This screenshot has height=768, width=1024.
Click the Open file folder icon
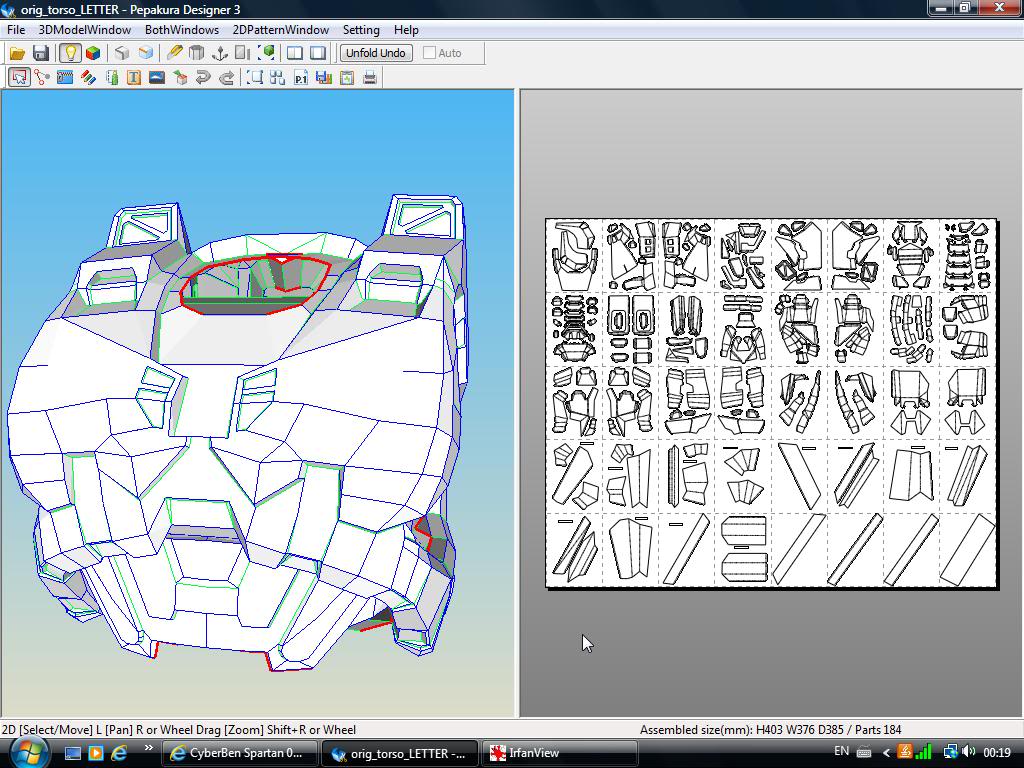(x=17, y=53)
